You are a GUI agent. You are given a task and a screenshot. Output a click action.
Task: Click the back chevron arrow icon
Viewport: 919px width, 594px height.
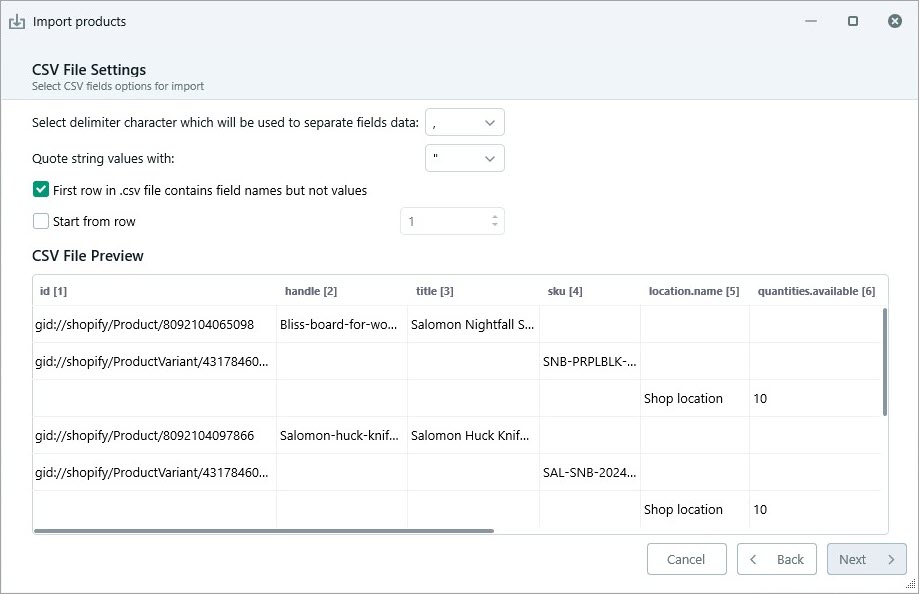tap(752, 559)
